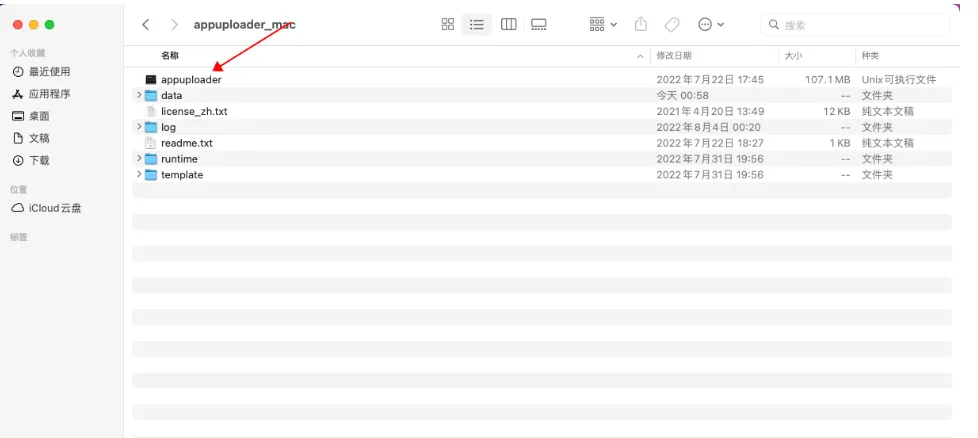Expand the log folder disclosure arrow
The width and height of the screenshot is (978, 438).
coord(139,127)
